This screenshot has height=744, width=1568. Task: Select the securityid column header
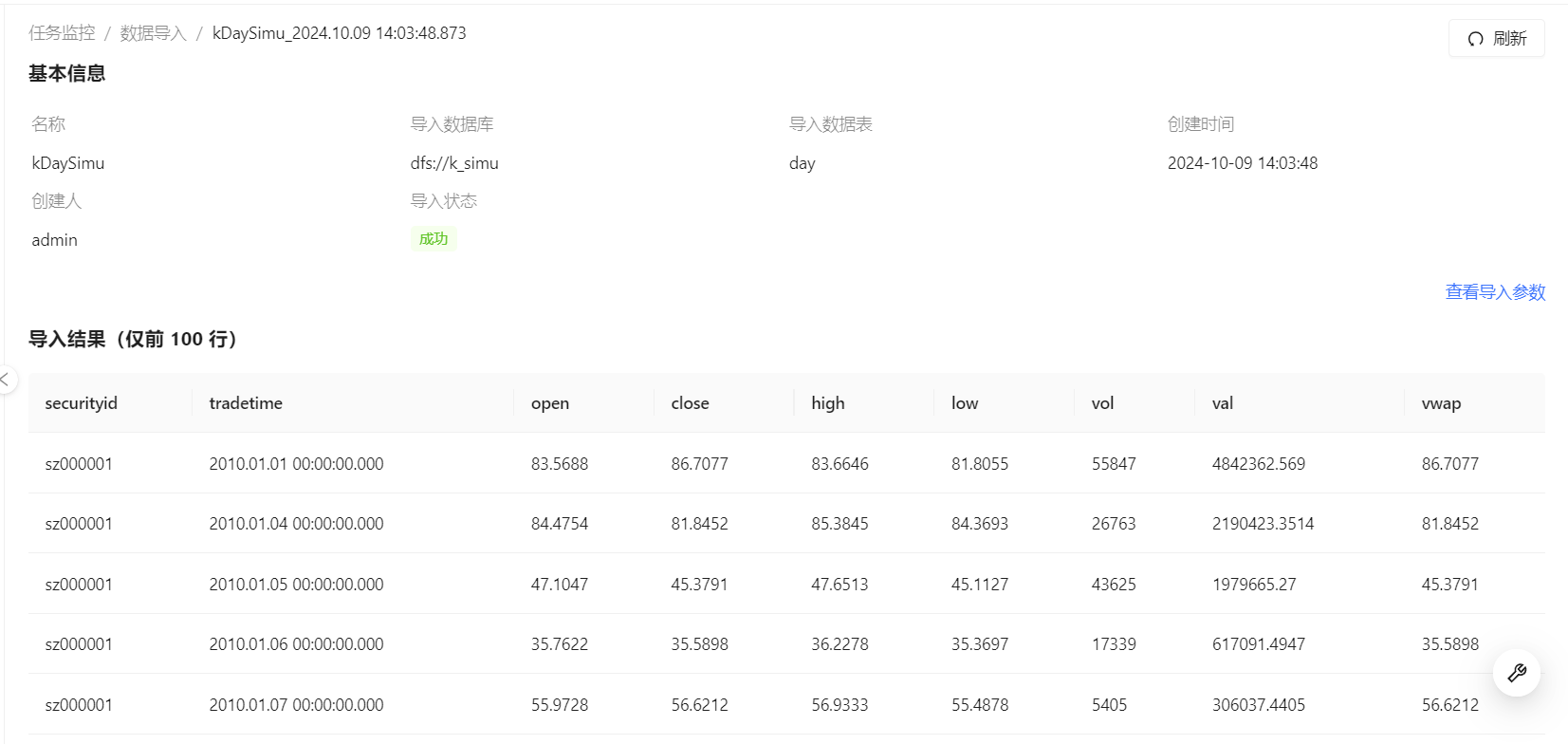click(82, 403)
